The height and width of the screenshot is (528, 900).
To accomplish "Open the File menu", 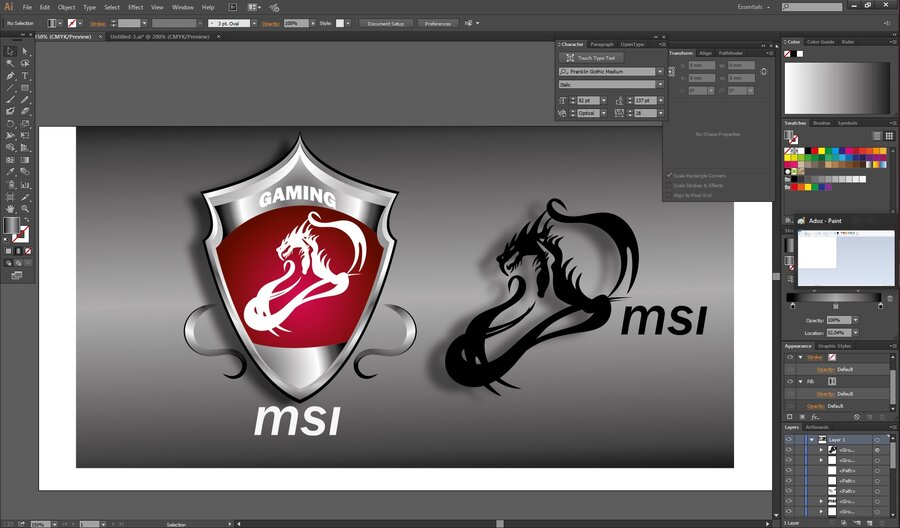I will pyautogui.click(x=27, y=7).
